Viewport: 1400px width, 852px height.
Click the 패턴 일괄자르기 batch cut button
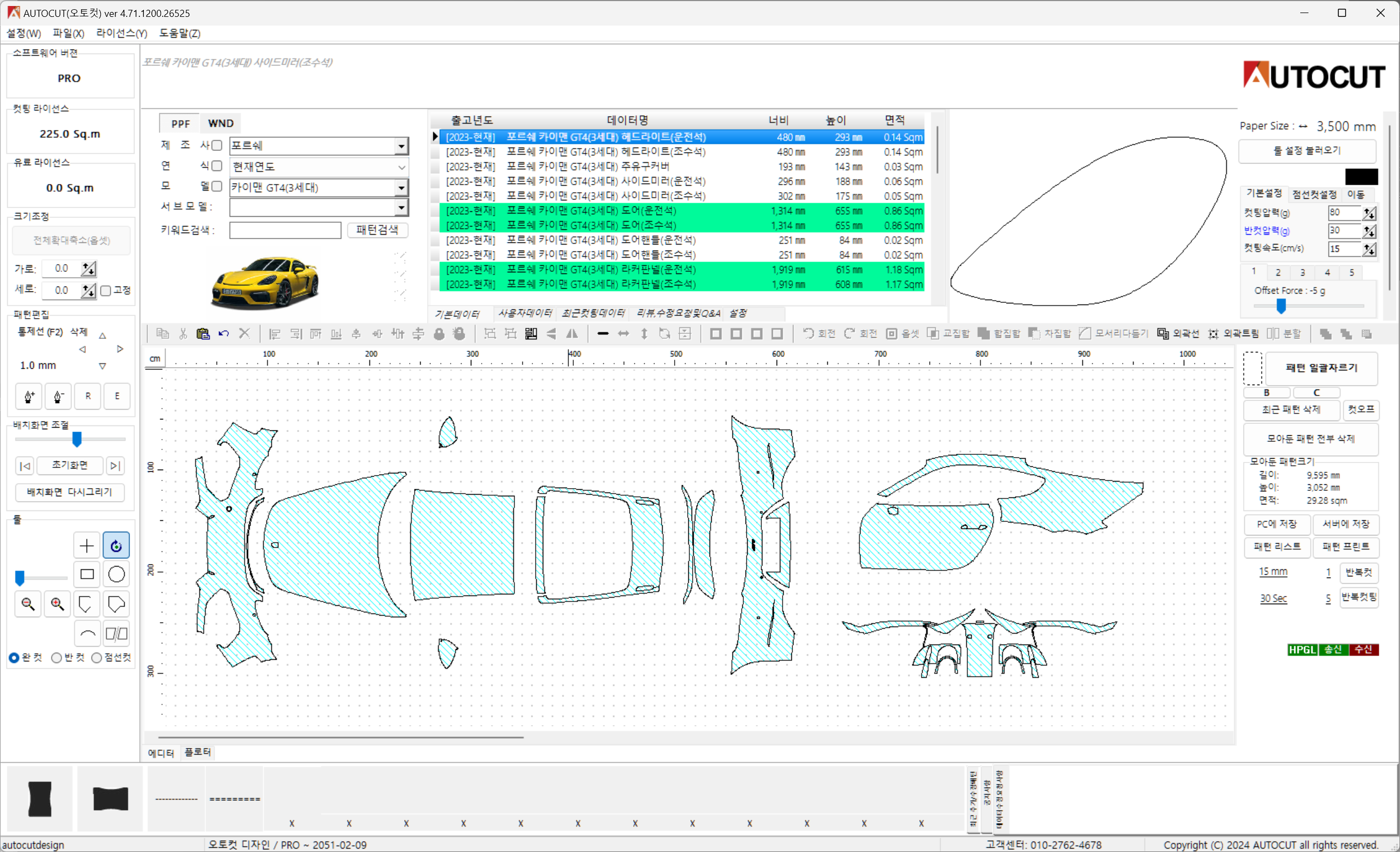click(1321, 368)
